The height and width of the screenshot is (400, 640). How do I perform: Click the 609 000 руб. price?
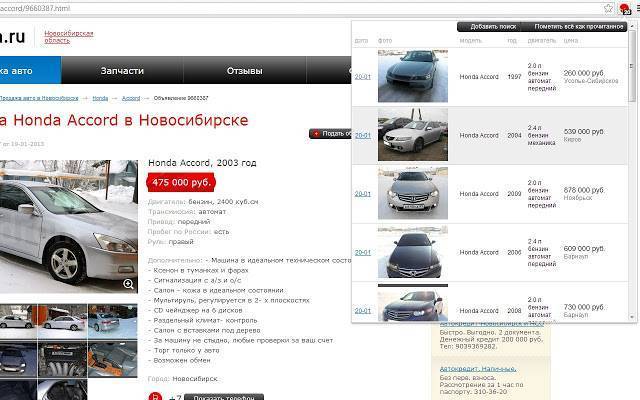coord(584,249)
